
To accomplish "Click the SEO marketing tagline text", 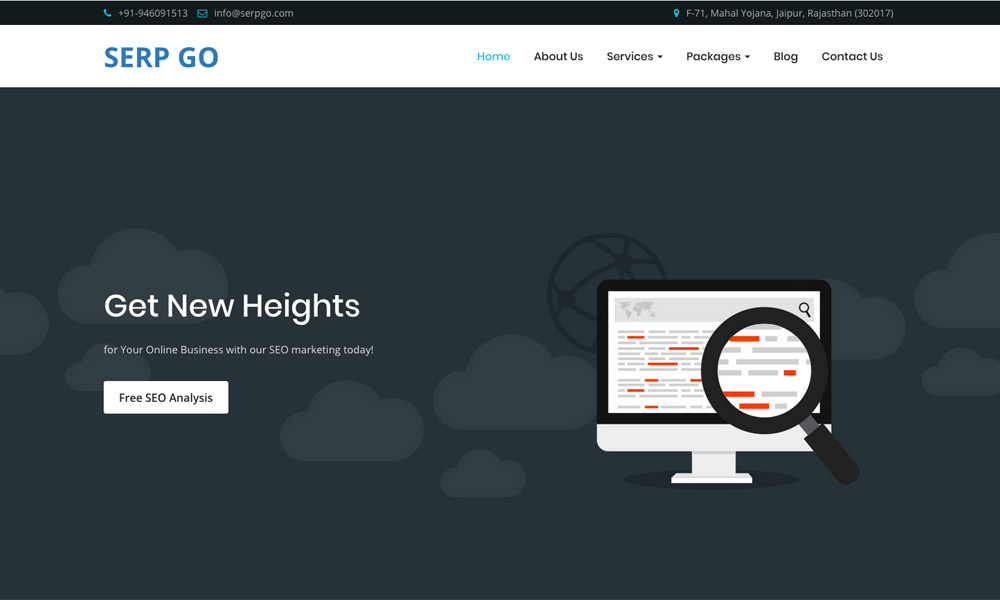I will click(238, 350).
